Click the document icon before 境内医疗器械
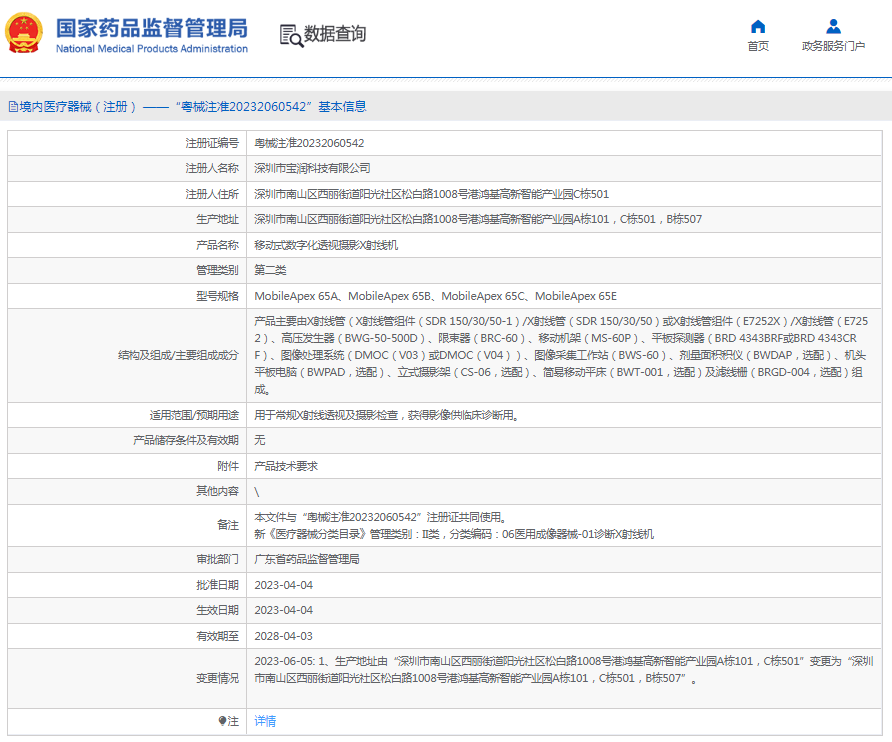Viewport: 892px width, 742px height. pos(13,106)
